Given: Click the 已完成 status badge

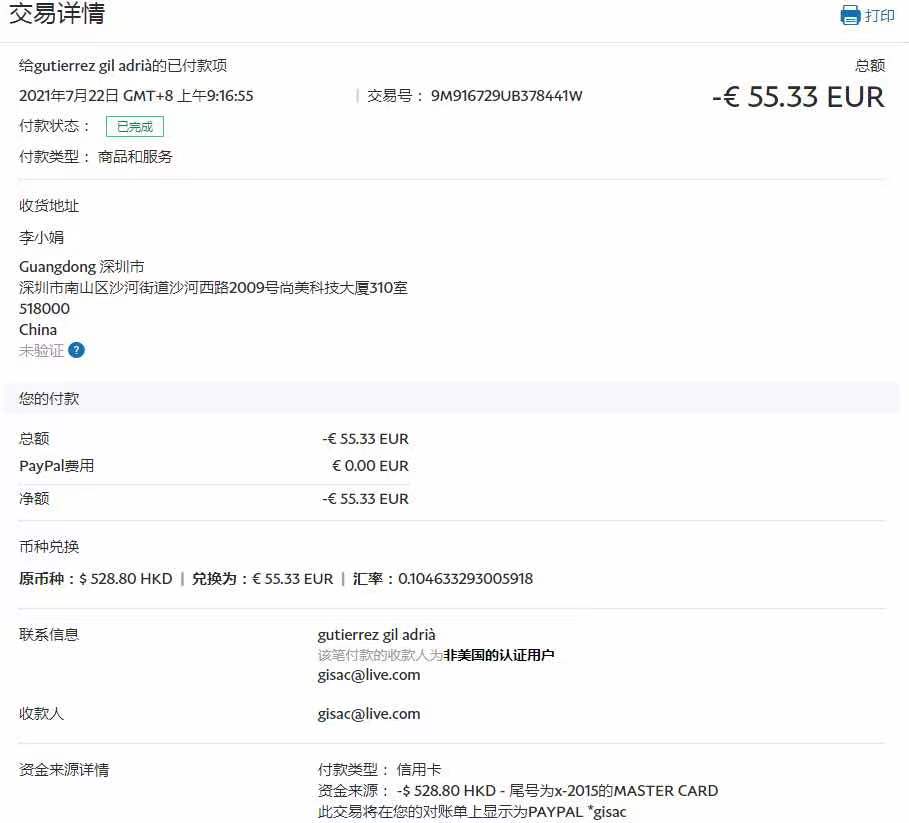Looking at the screenshot, I should 134,127.
